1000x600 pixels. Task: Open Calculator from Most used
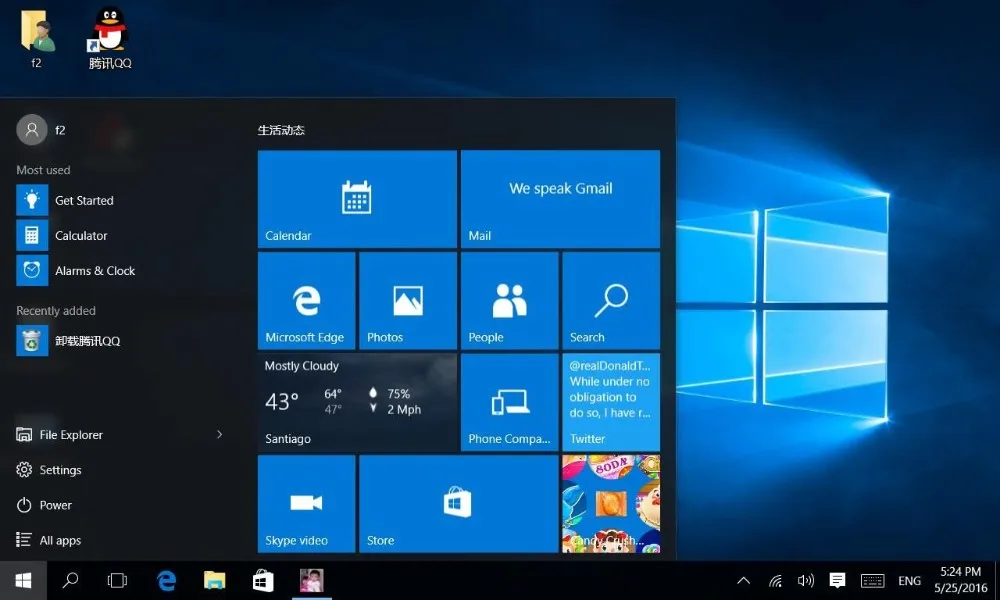[x=121, y=235]
